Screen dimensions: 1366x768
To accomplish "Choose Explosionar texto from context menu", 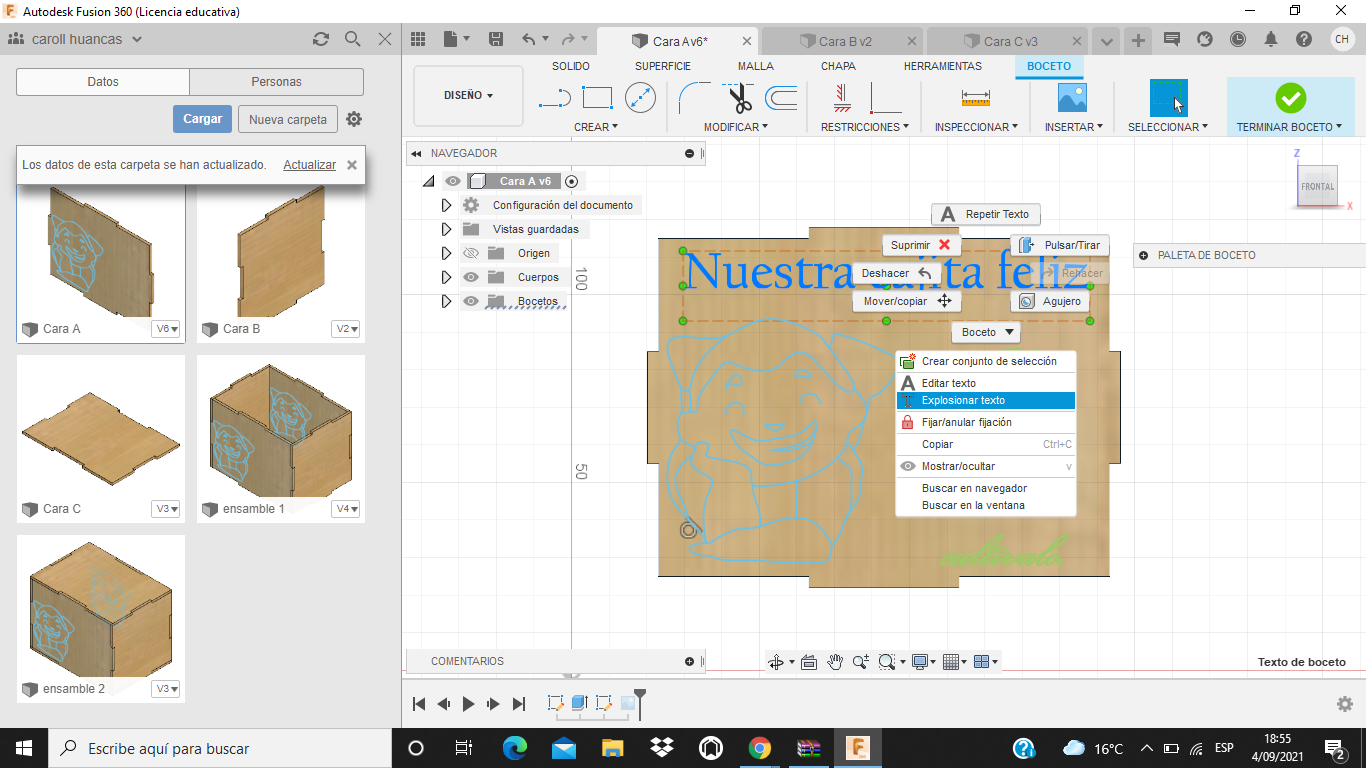I will point(985,401).
